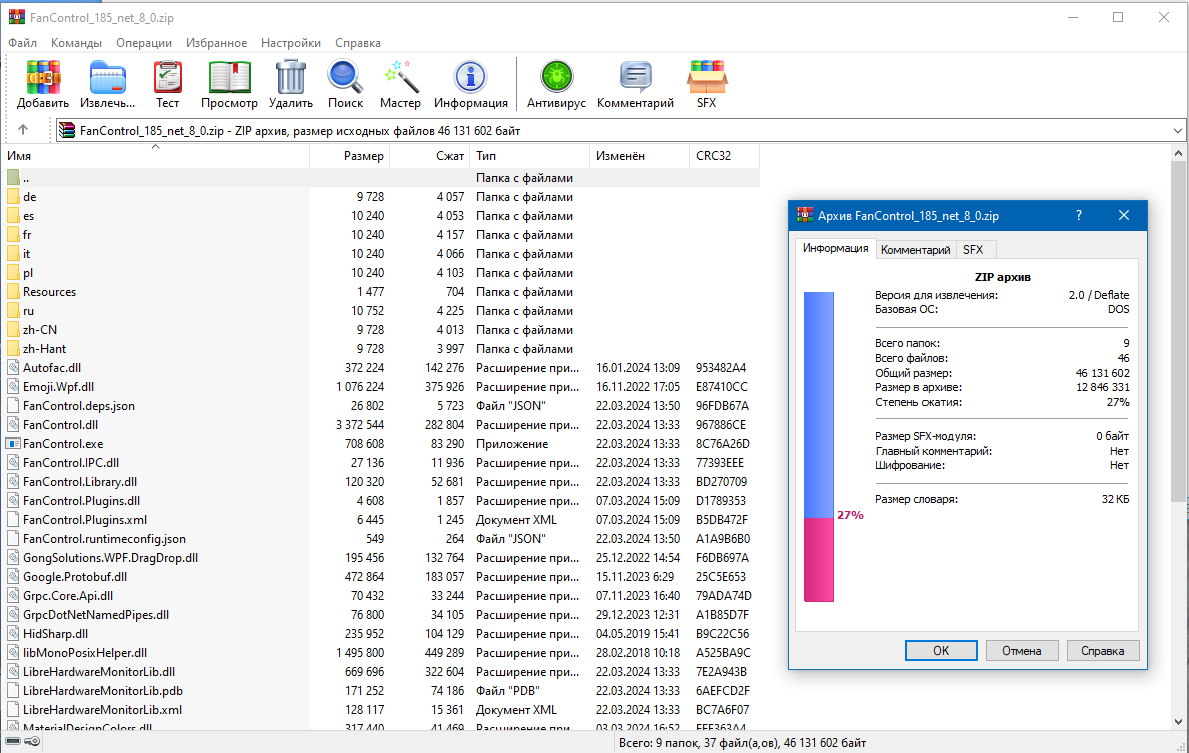Image resolution: width=1189 pixels, height=753 pixels.
Task: Sort files by Изменён column header
Action: (639, 155)
